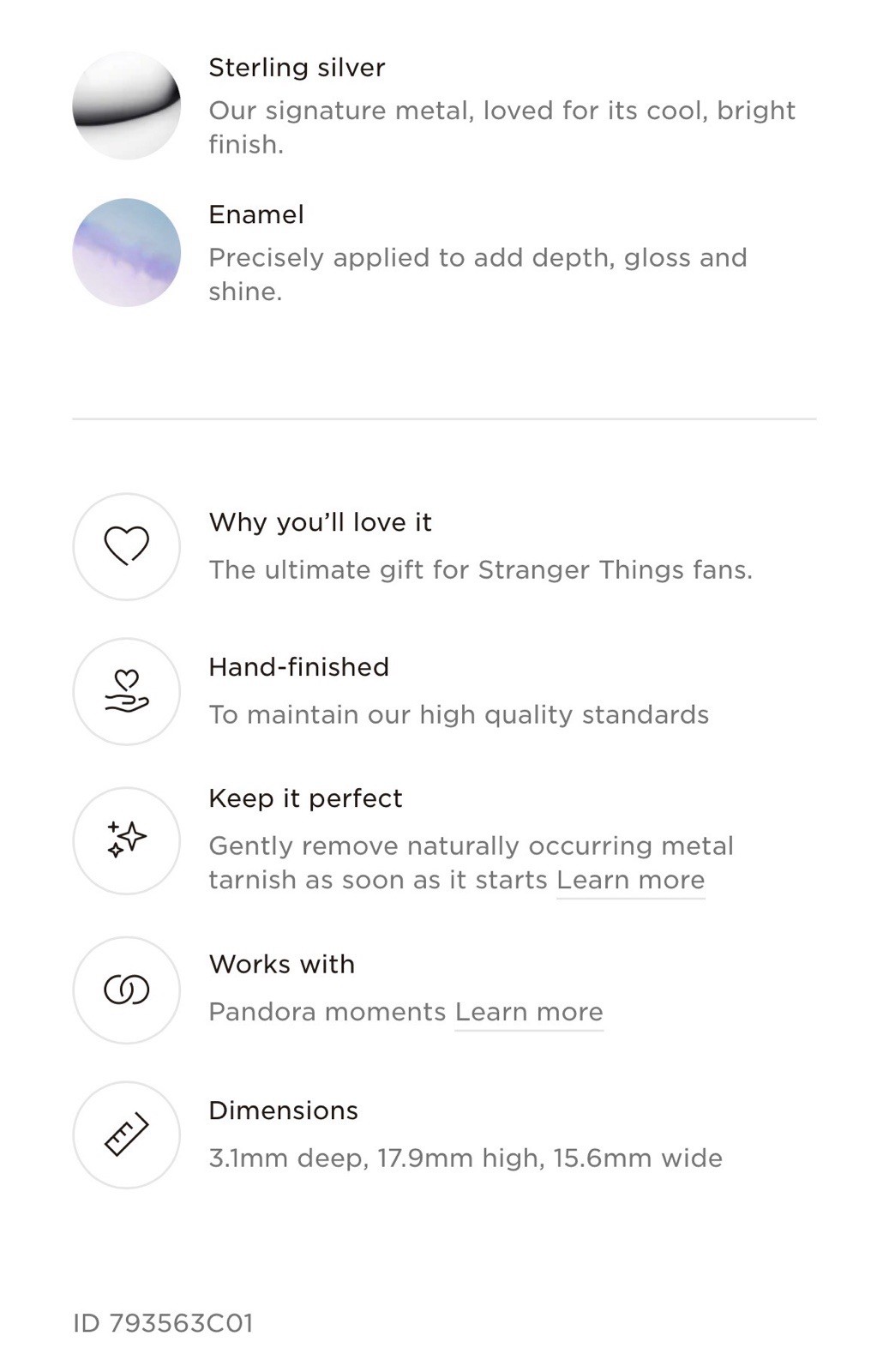Click the Keep it perfect heading

click(x=305, y=798)
